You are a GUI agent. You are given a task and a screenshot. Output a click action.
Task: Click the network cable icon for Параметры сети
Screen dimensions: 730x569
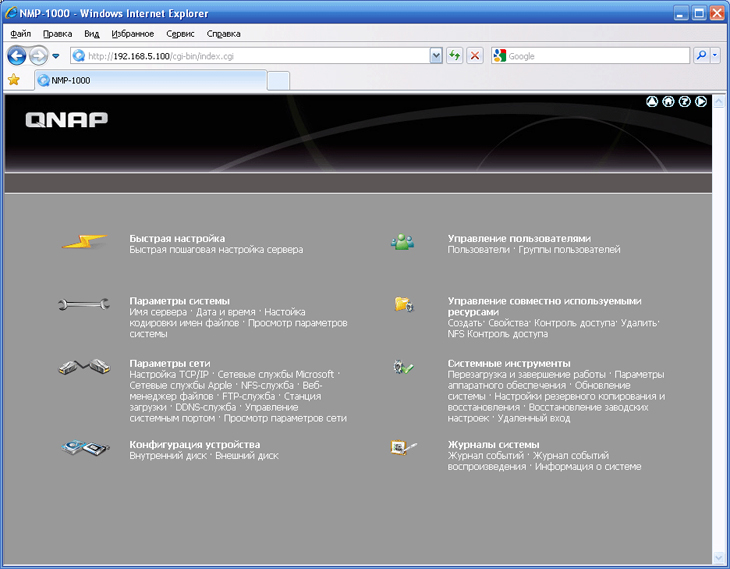(83, 367)
